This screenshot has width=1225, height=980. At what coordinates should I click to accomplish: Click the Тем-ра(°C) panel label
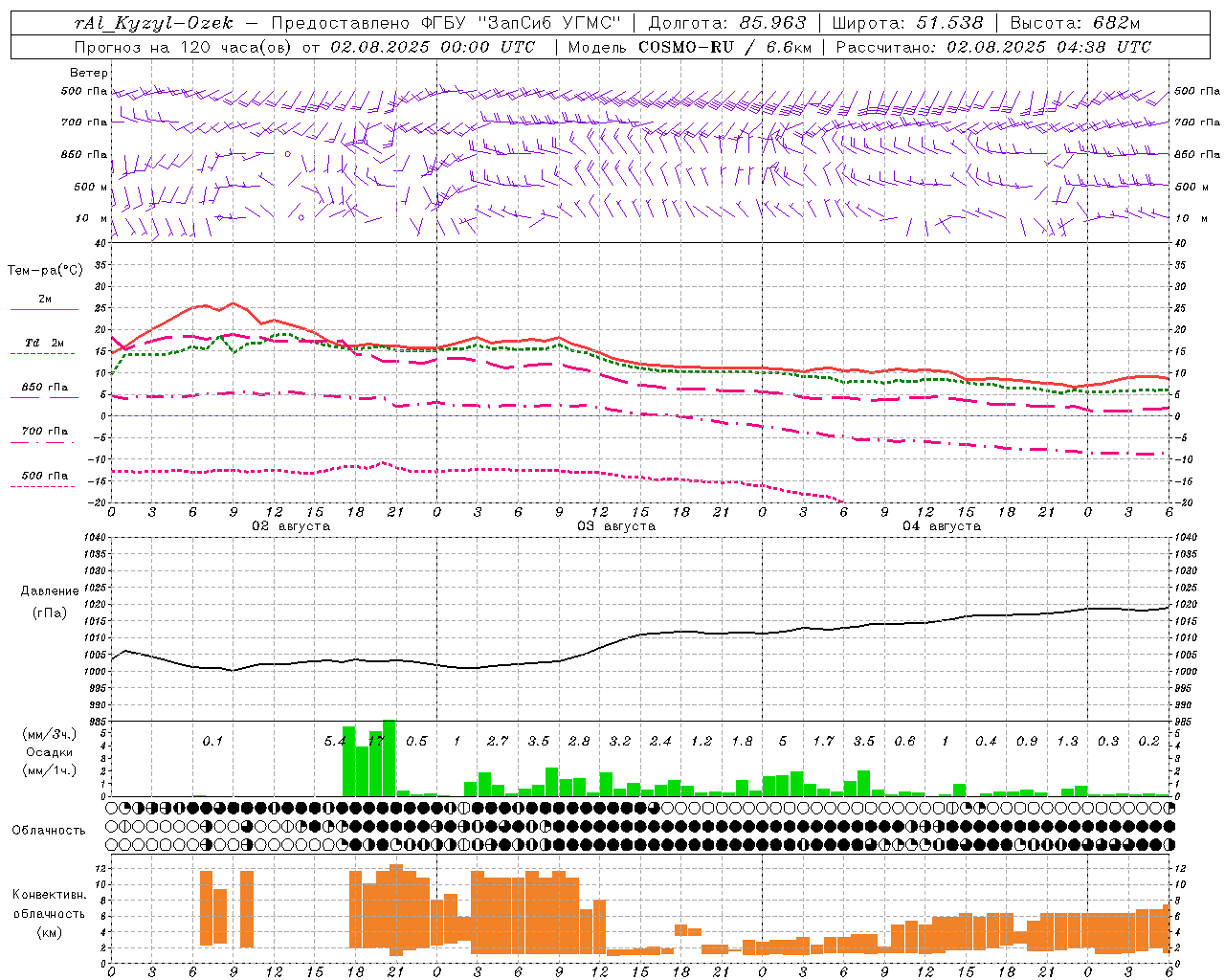[x=45, y=271]
